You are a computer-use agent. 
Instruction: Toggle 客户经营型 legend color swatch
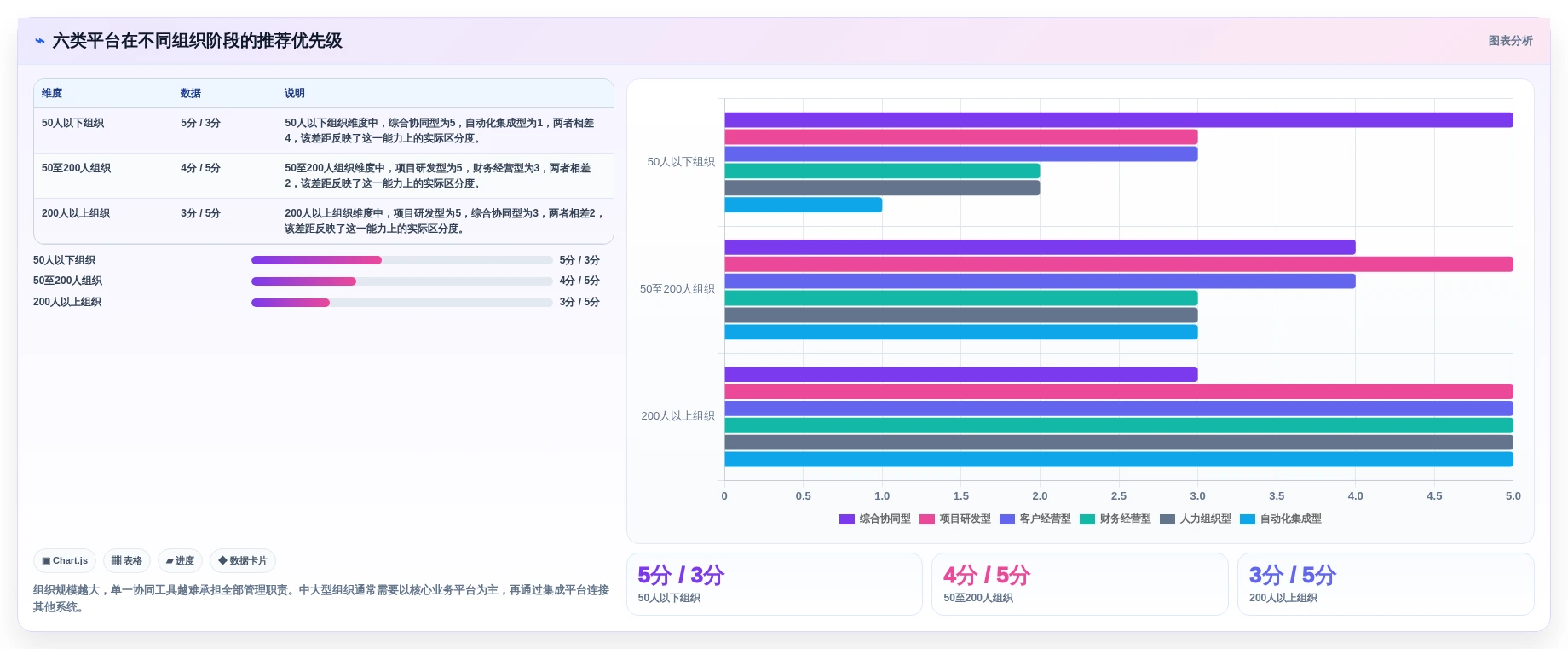pos(1006,519)
